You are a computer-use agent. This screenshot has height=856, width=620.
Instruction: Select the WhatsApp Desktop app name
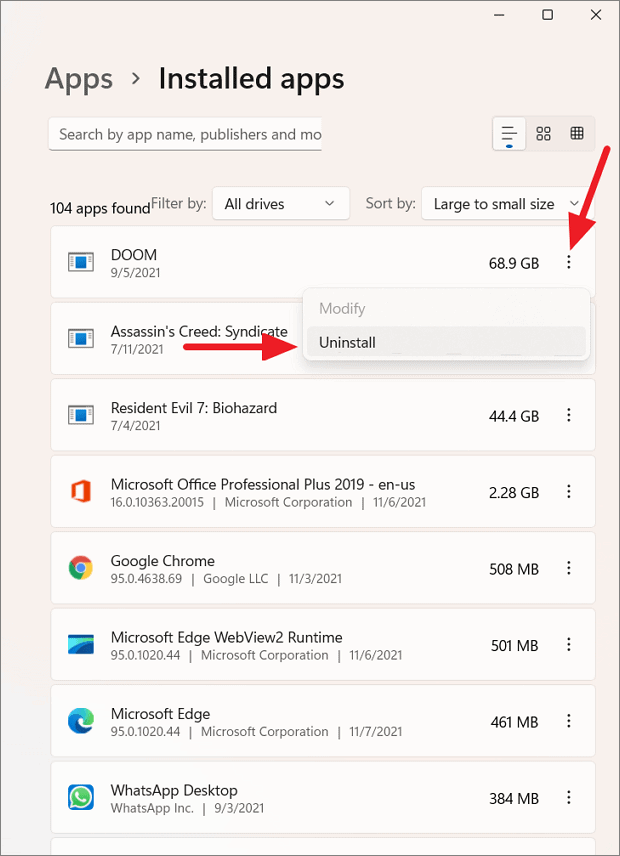pos(174,790)
